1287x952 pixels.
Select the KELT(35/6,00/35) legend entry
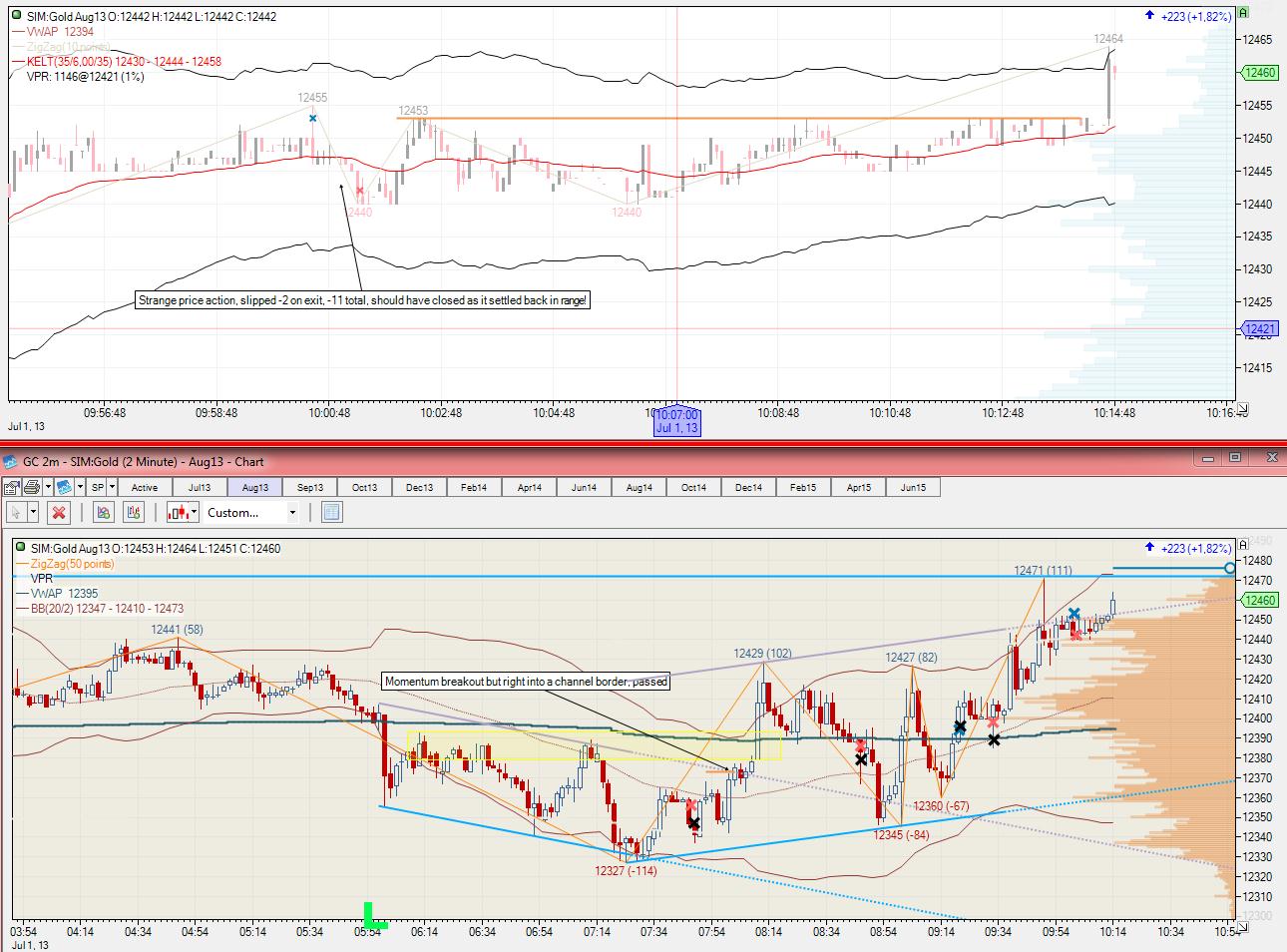pos(117,62)
